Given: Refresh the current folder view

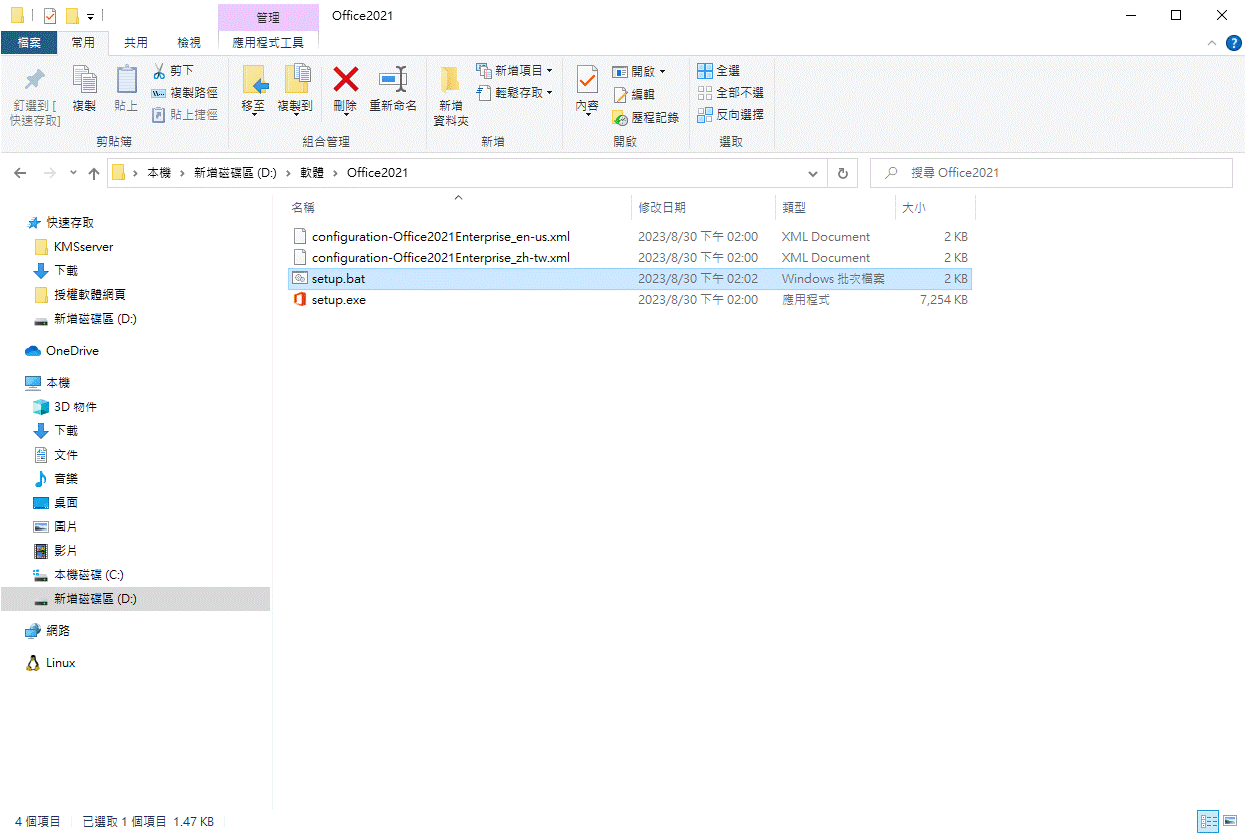Looking at the screenshot, I should click(842, 173).
